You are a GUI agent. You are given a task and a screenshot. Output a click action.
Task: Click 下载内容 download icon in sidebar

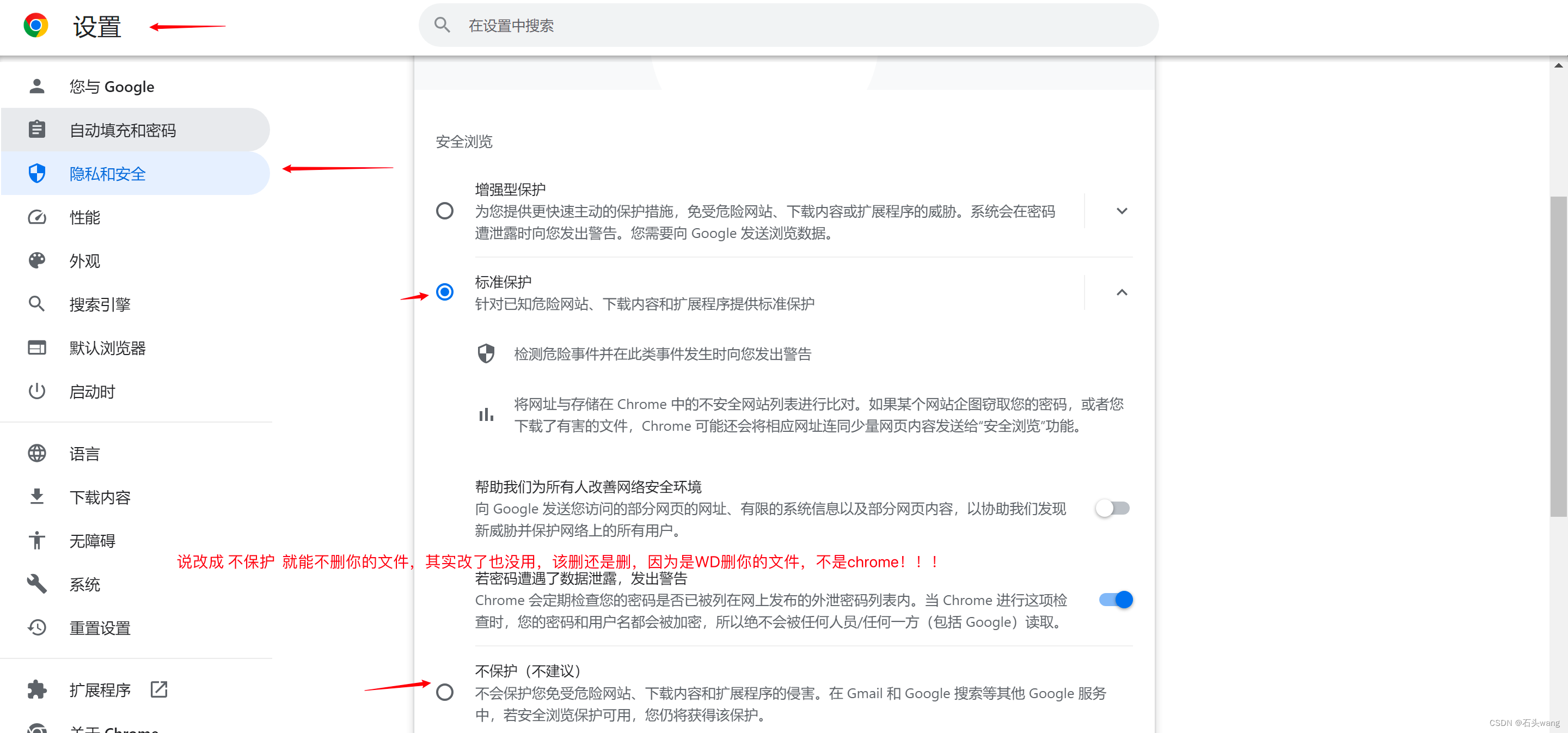click(x=36, y=496)
